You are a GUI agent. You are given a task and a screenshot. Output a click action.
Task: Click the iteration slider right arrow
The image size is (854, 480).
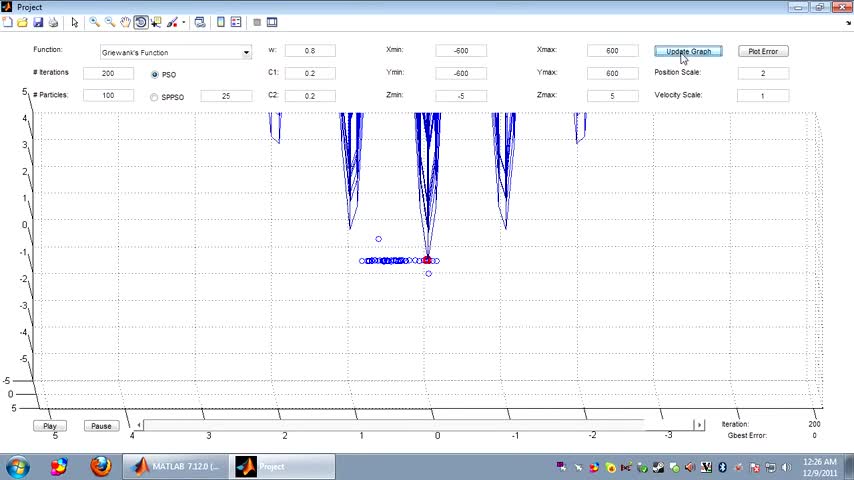point(699,424)
